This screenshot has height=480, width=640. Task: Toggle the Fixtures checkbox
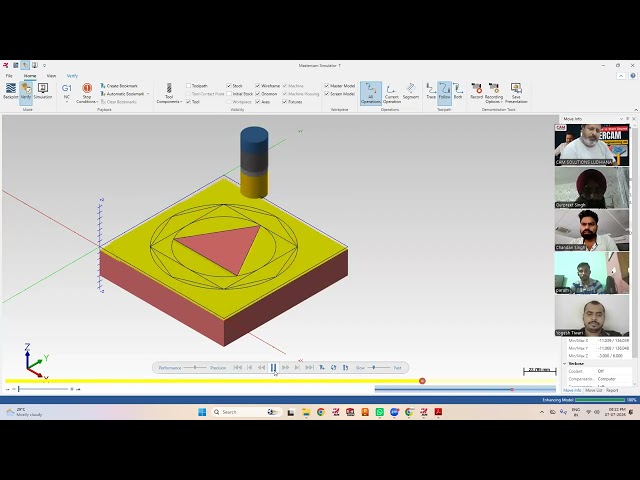[x=284, y=102]
